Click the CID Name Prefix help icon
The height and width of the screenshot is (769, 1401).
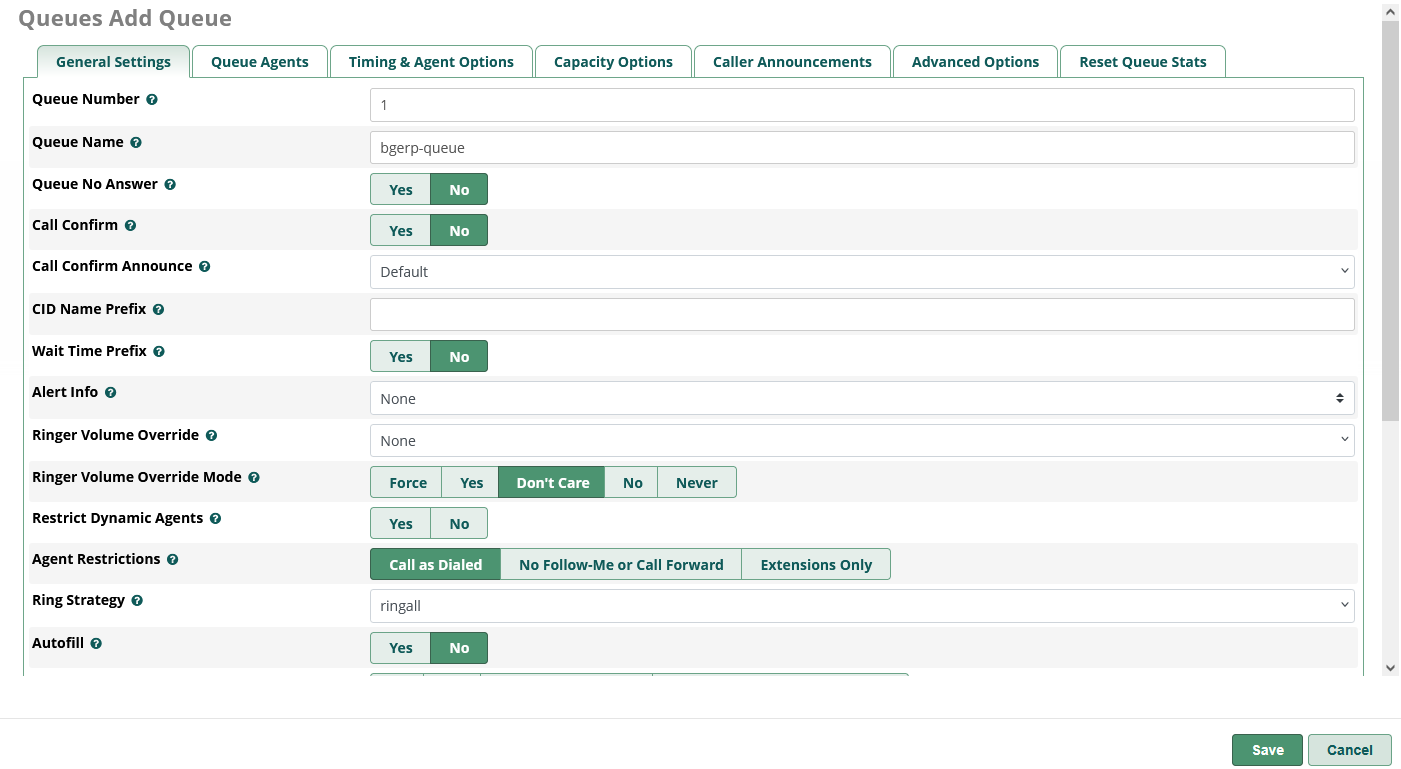[158, 310]
